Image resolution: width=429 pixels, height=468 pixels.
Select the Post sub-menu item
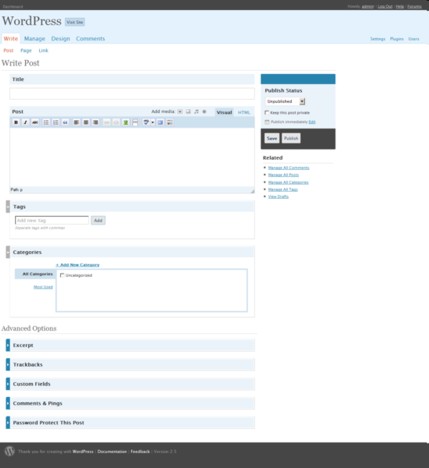[8, 51]
